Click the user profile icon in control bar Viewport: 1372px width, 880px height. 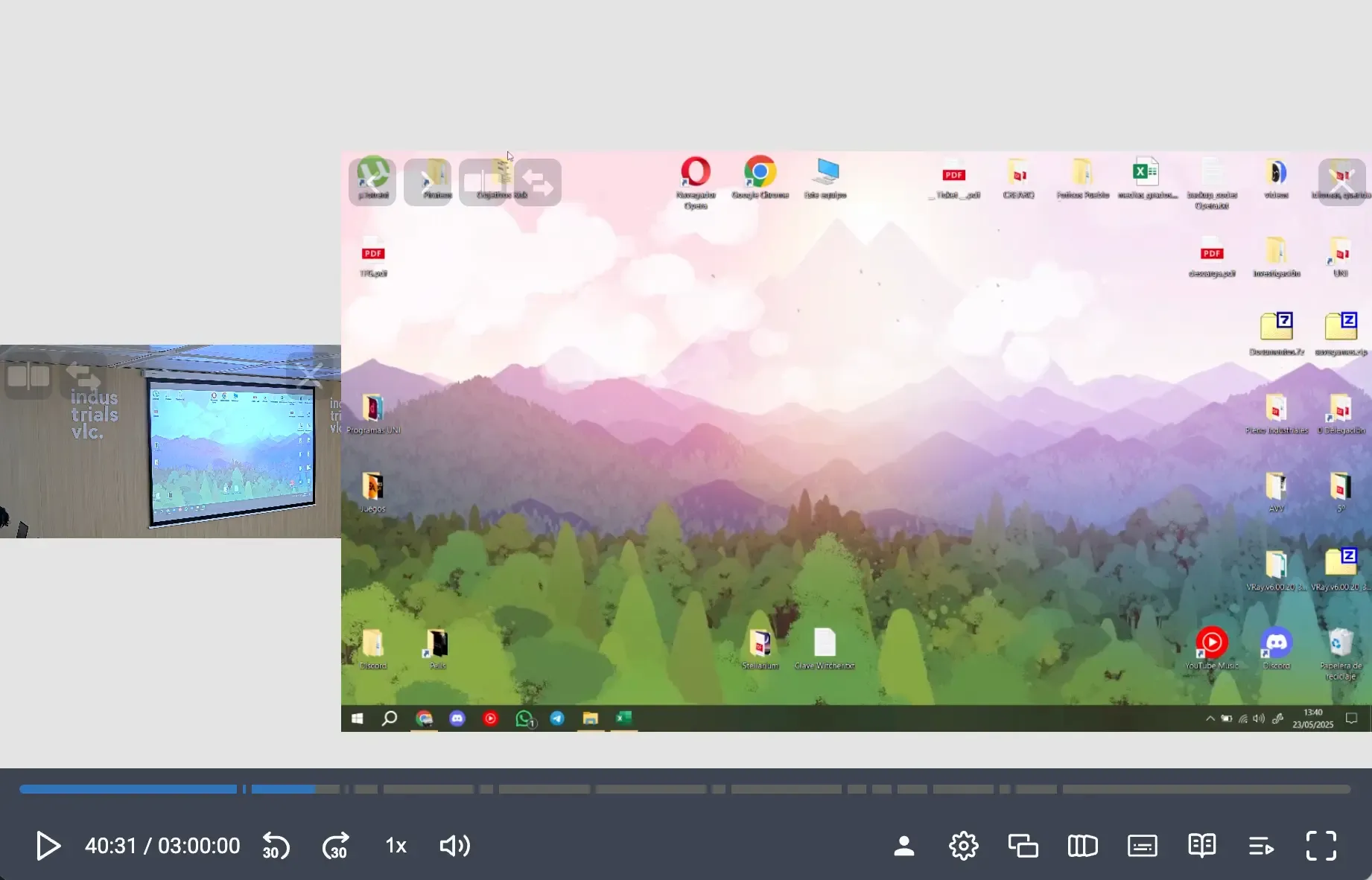pyautogui.click(x=903, y=846)
